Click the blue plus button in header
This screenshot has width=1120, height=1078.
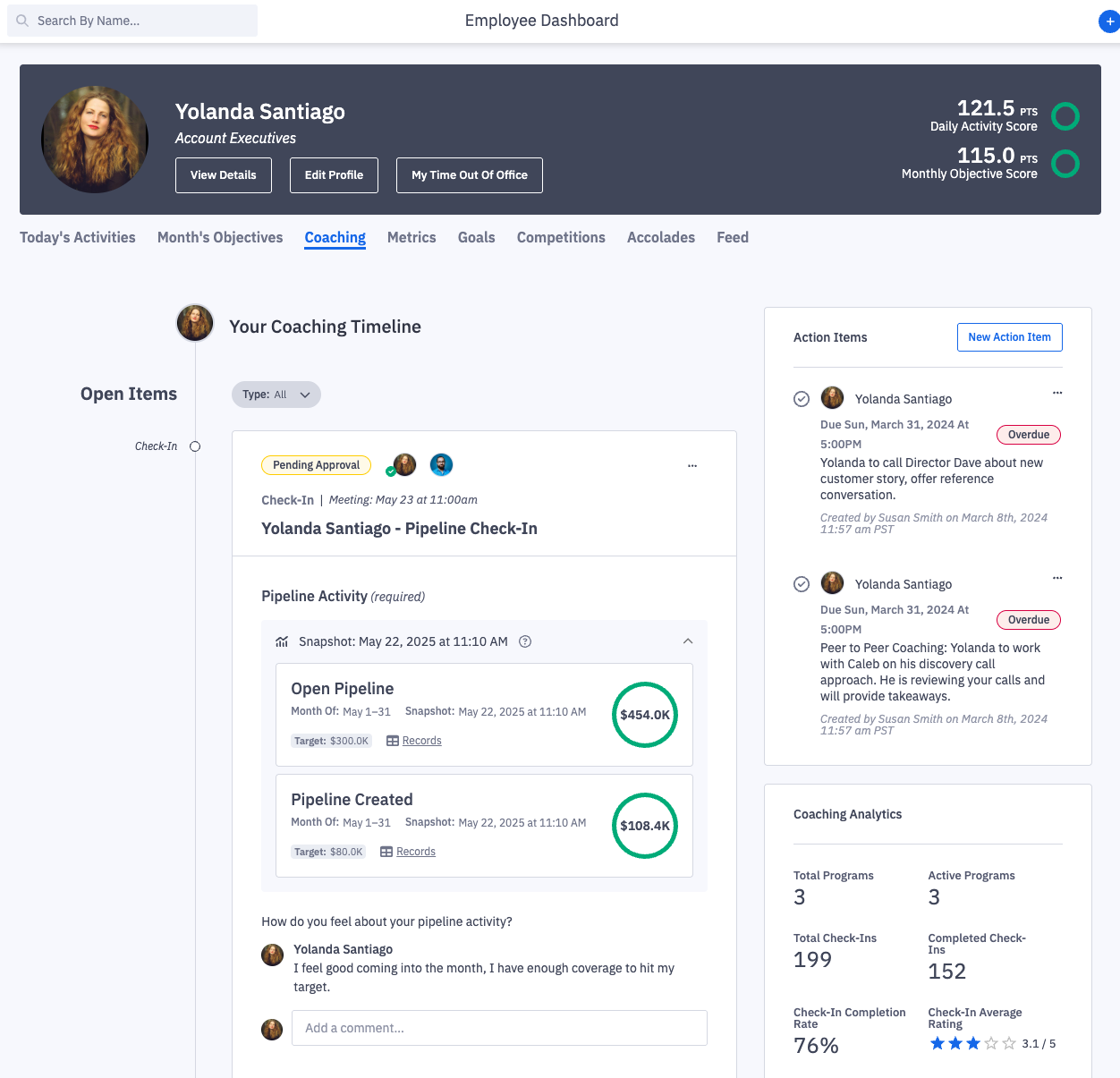click(1109, 21)
